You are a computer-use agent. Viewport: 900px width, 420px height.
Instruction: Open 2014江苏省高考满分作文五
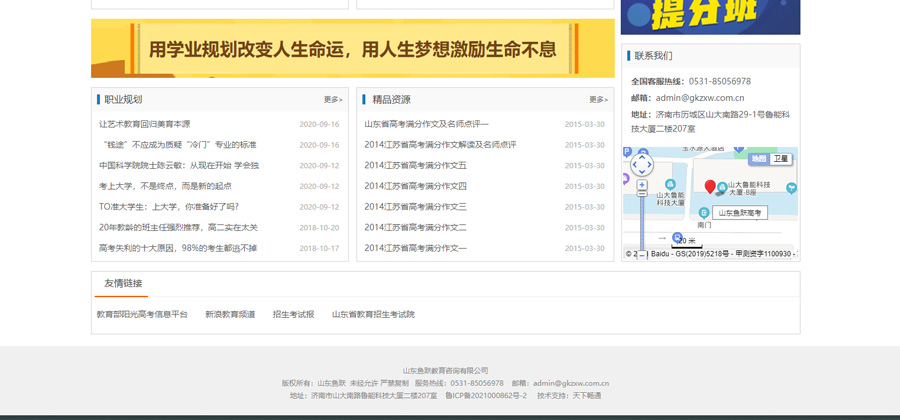415,165
